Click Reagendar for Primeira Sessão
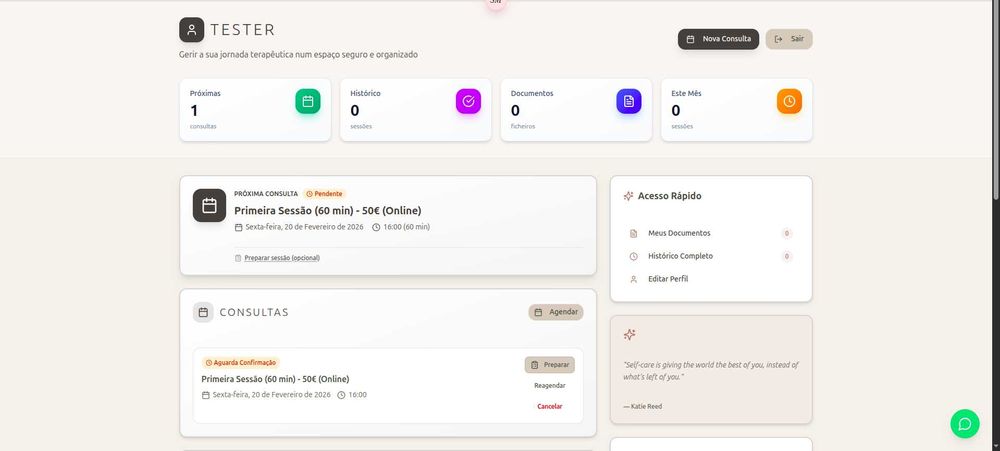The image size is (1000, 451). point(550,385)
